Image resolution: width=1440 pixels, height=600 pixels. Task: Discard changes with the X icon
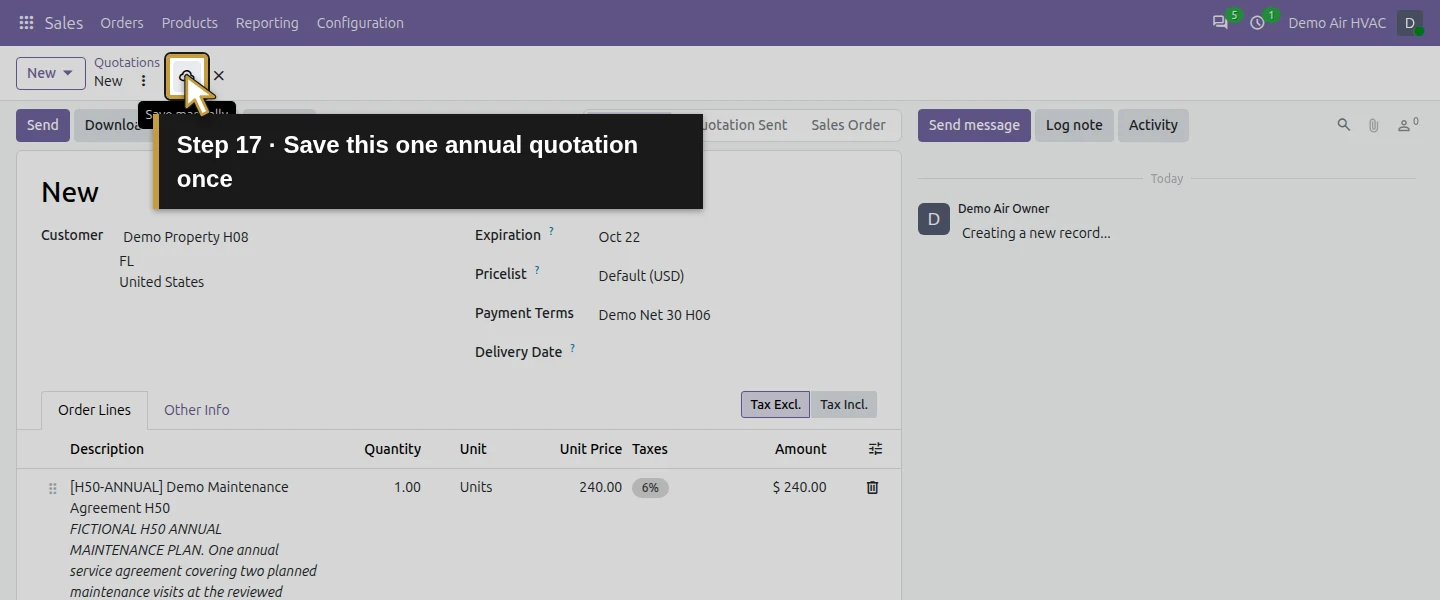coord(219,76)
